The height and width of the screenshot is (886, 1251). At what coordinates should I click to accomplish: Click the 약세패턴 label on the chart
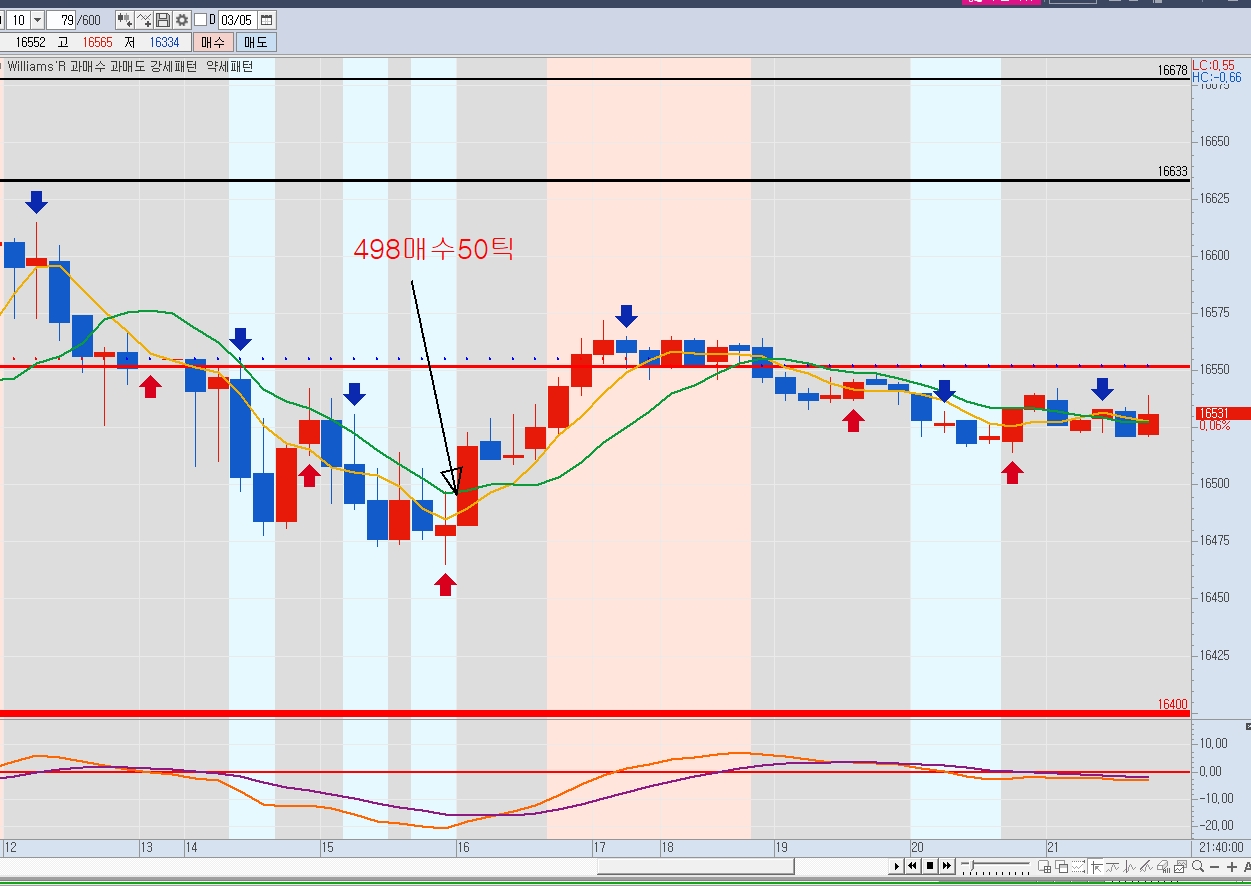(230, 66)
